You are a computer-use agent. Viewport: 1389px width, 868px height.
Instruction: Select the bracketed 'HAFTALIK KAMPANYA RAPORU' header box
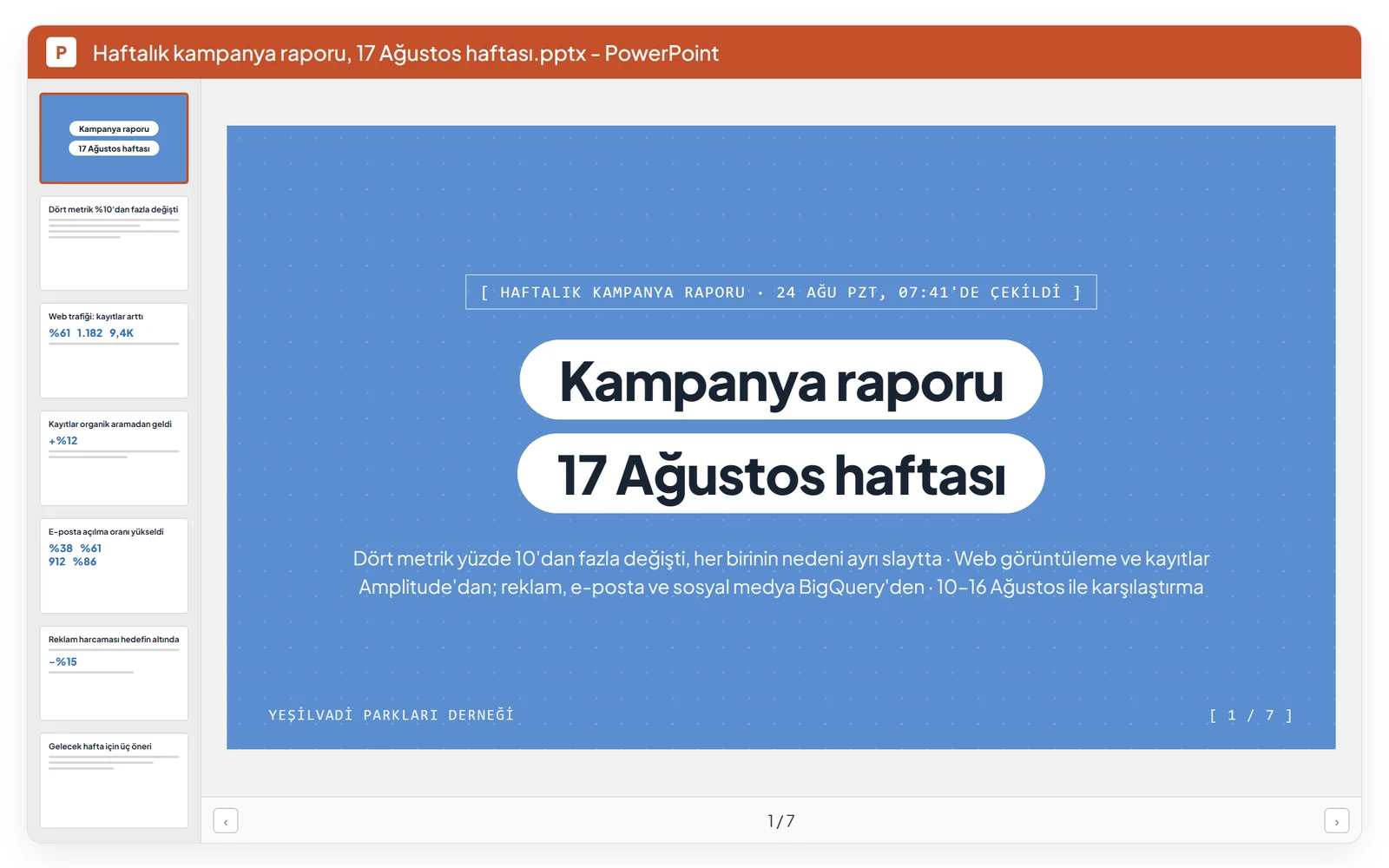pos(781,292)
